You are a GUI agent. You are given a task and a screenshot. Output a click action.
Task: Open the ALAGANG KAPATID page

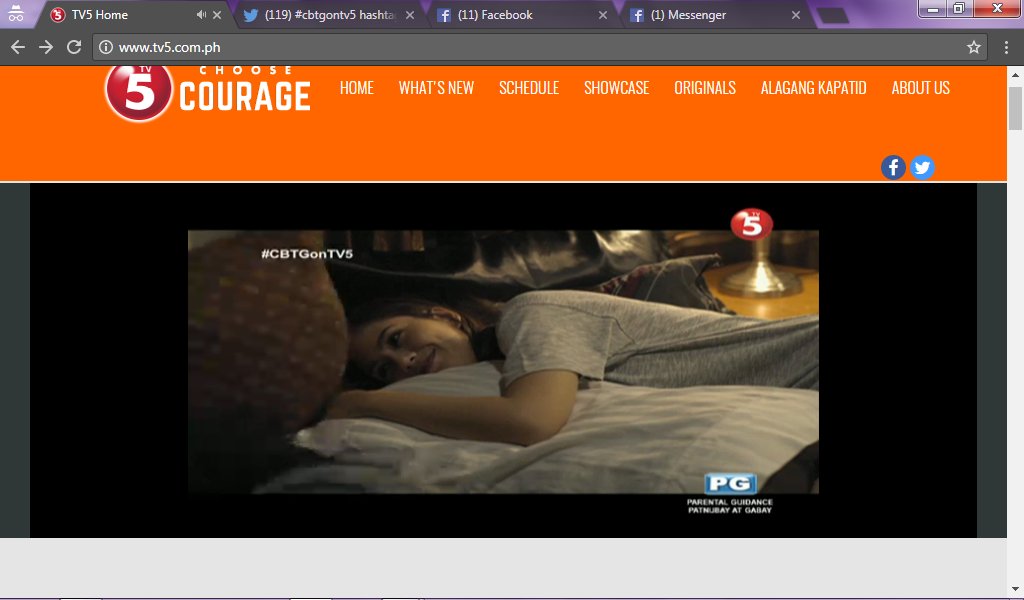tap(813, 87)
